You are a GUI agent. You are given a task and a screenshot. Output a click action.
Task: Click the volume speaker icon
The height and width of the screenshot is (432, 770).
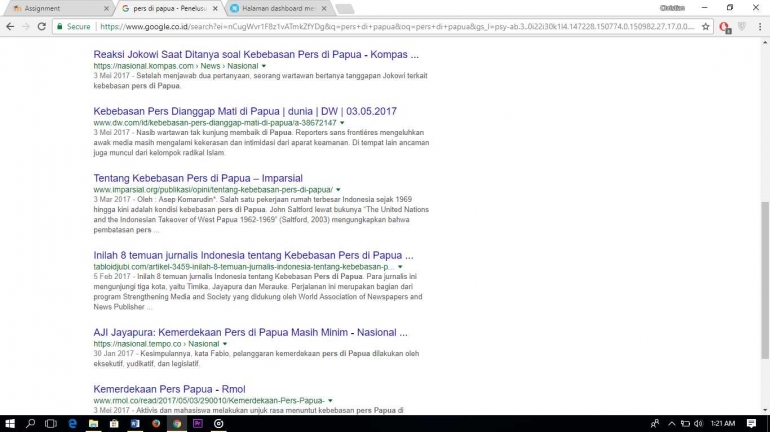click(x=698, y=423)
